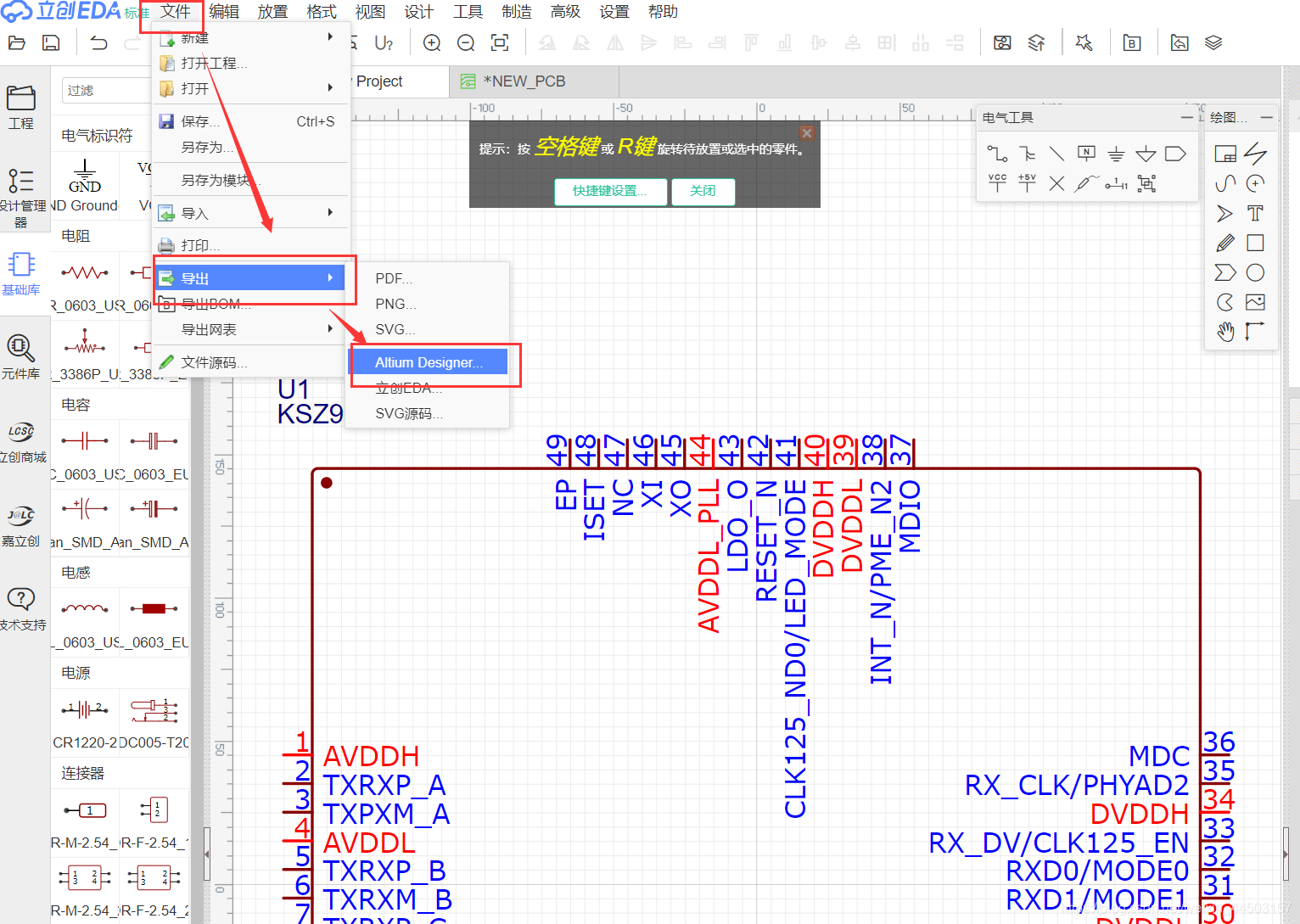The image size is (1300, 924).
Task: Open the 编辑 menu in the menu bar
Action: coord(224,12)
